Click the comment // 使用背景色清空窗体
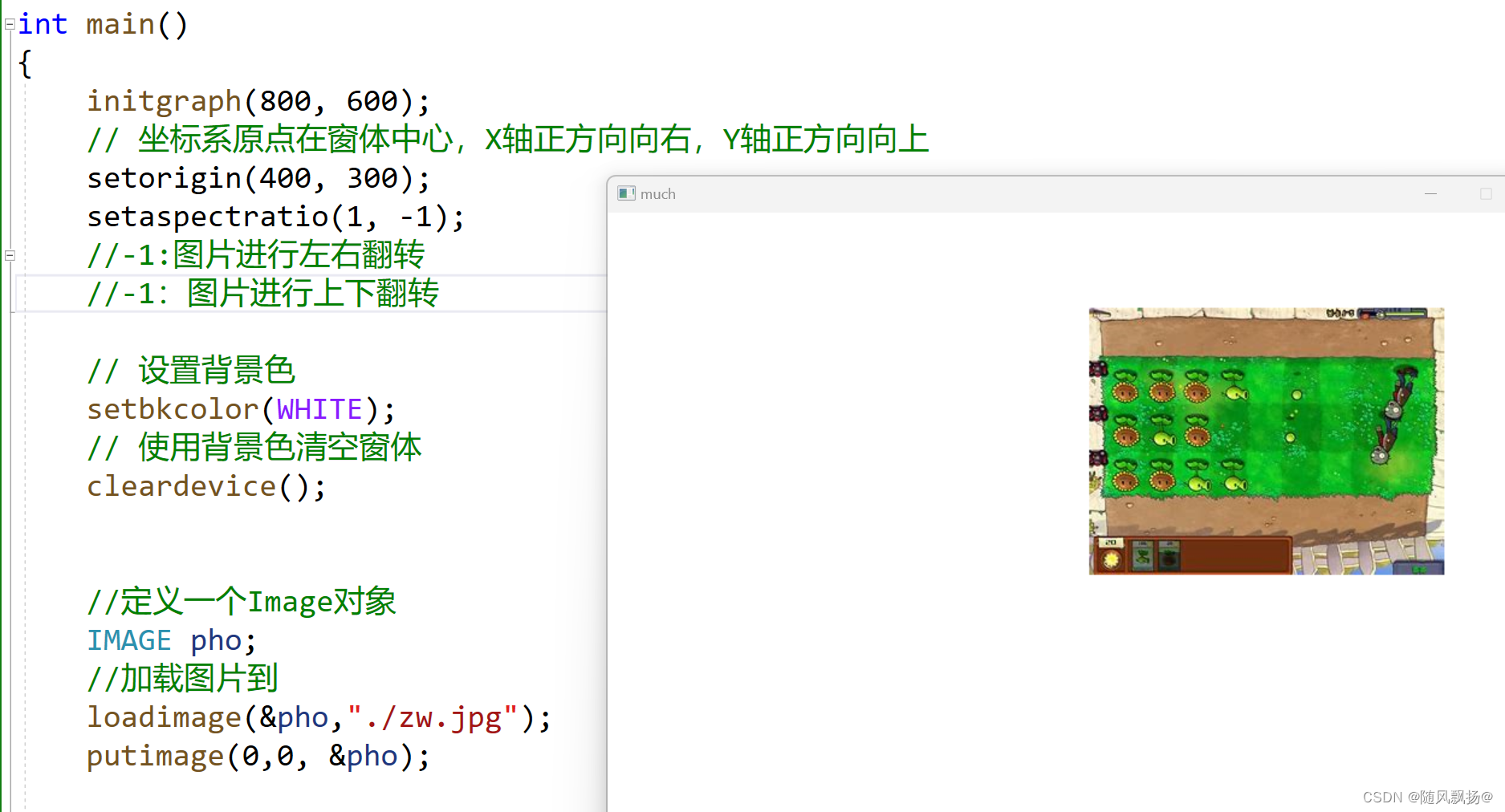The height and width of the screenshot is (812, 1505). click(254, 448)
